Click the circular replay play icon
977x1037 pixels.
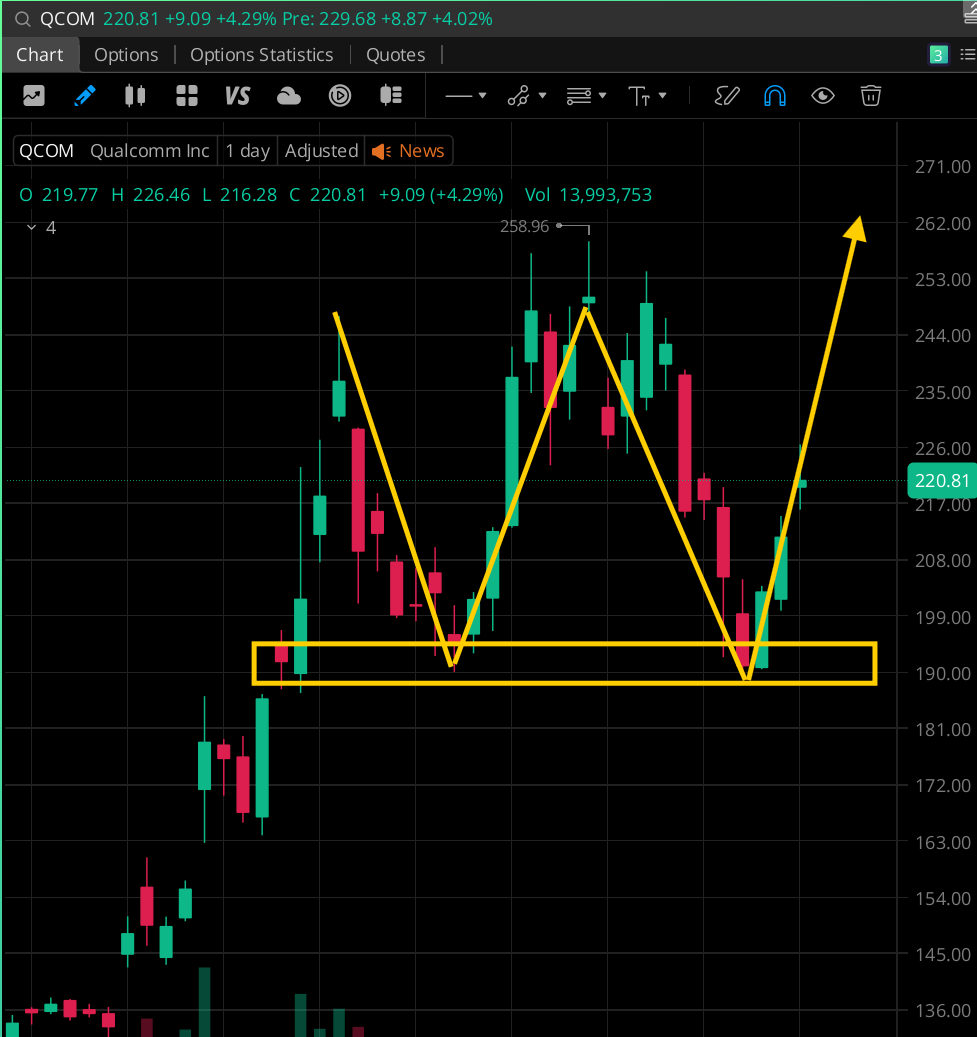(340, 96)
